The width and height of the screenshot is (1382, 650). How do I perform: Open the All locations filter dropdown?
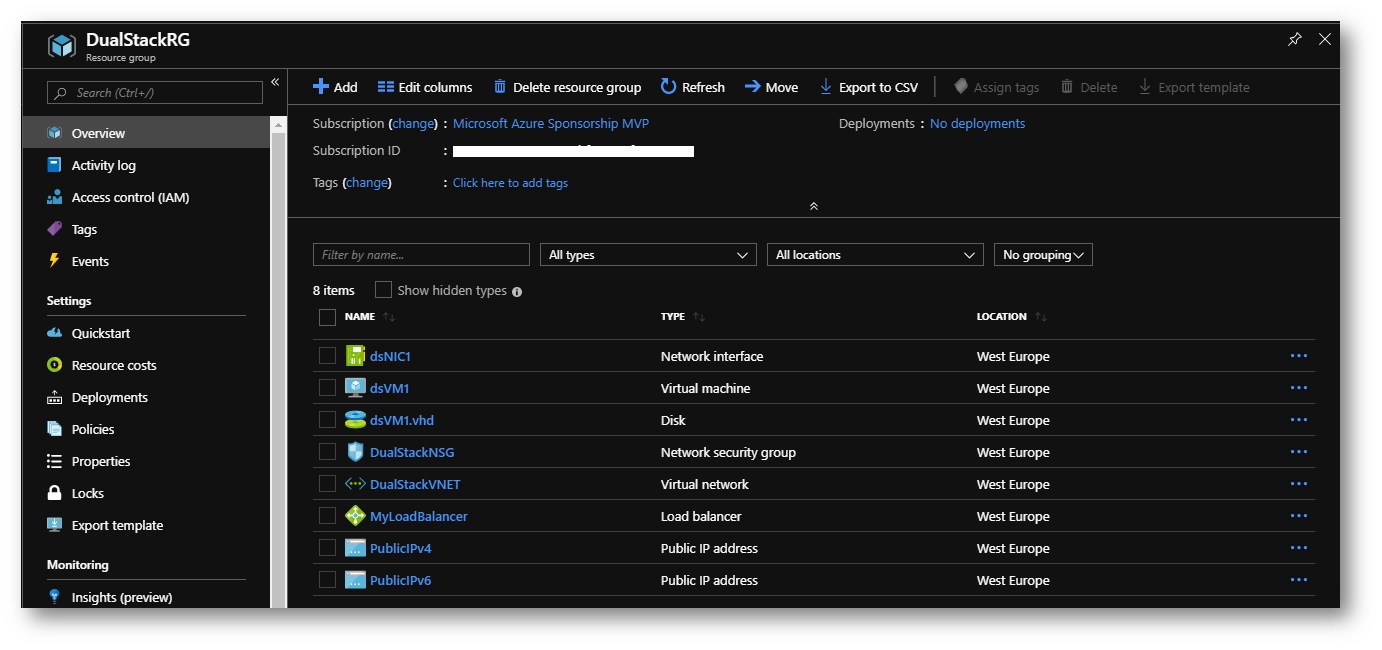tap(875, 255)
